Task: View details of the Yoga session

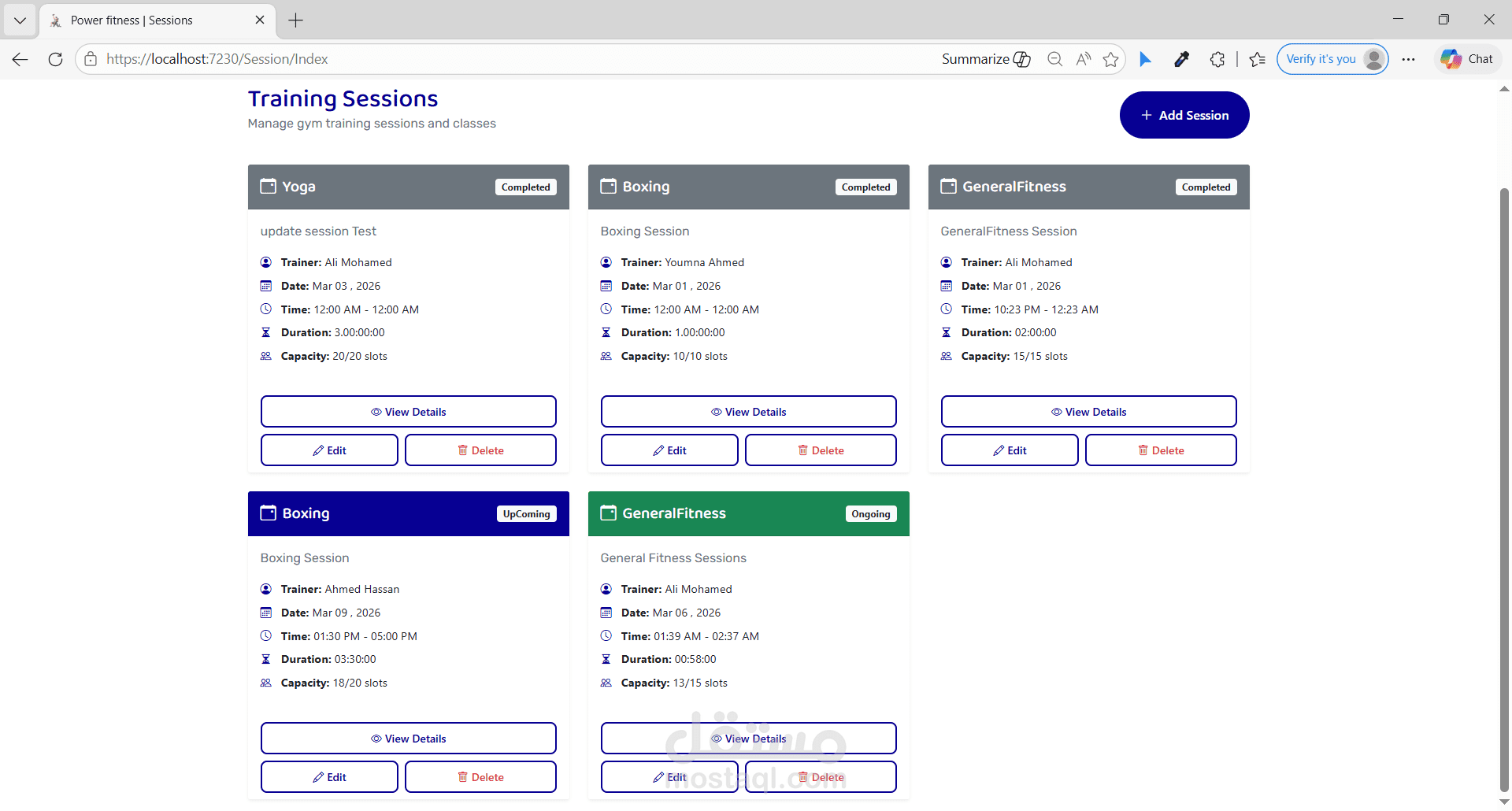Action: click(408, 412)
